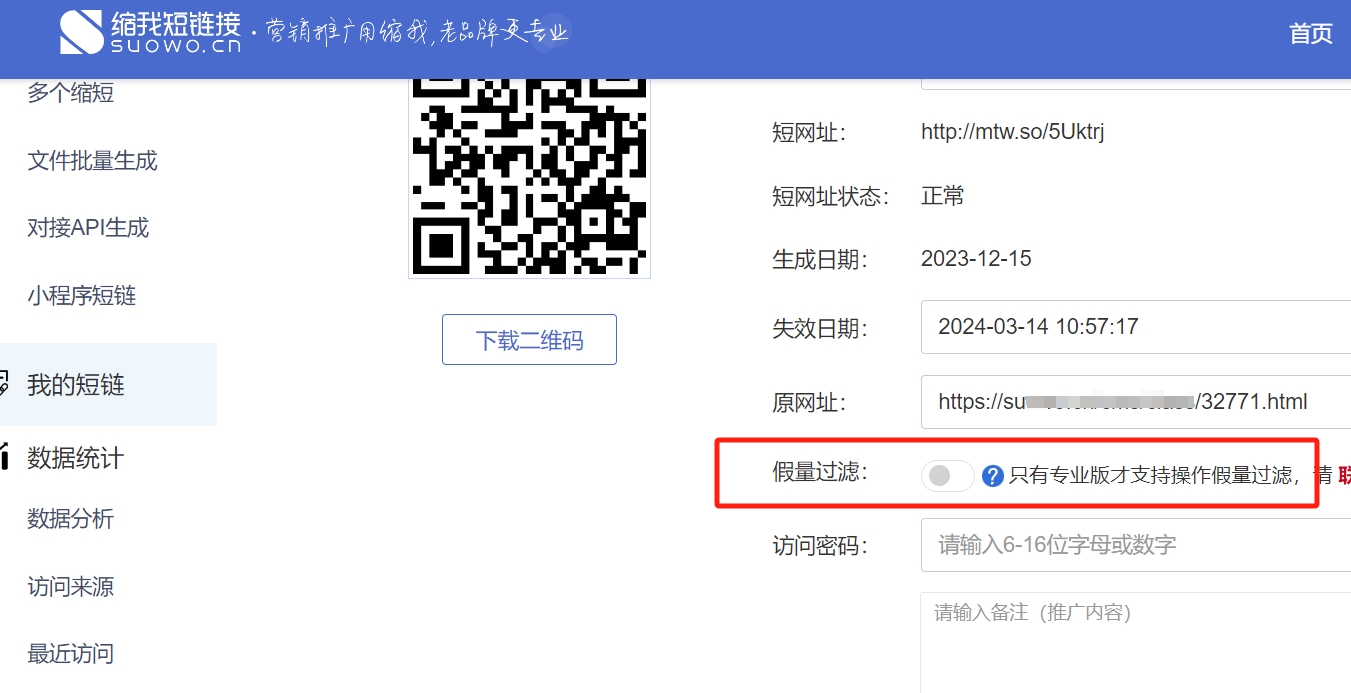Click the icon beside 我的短链
The width and height of the screenshot is (1351, 693).
[4, 384]
